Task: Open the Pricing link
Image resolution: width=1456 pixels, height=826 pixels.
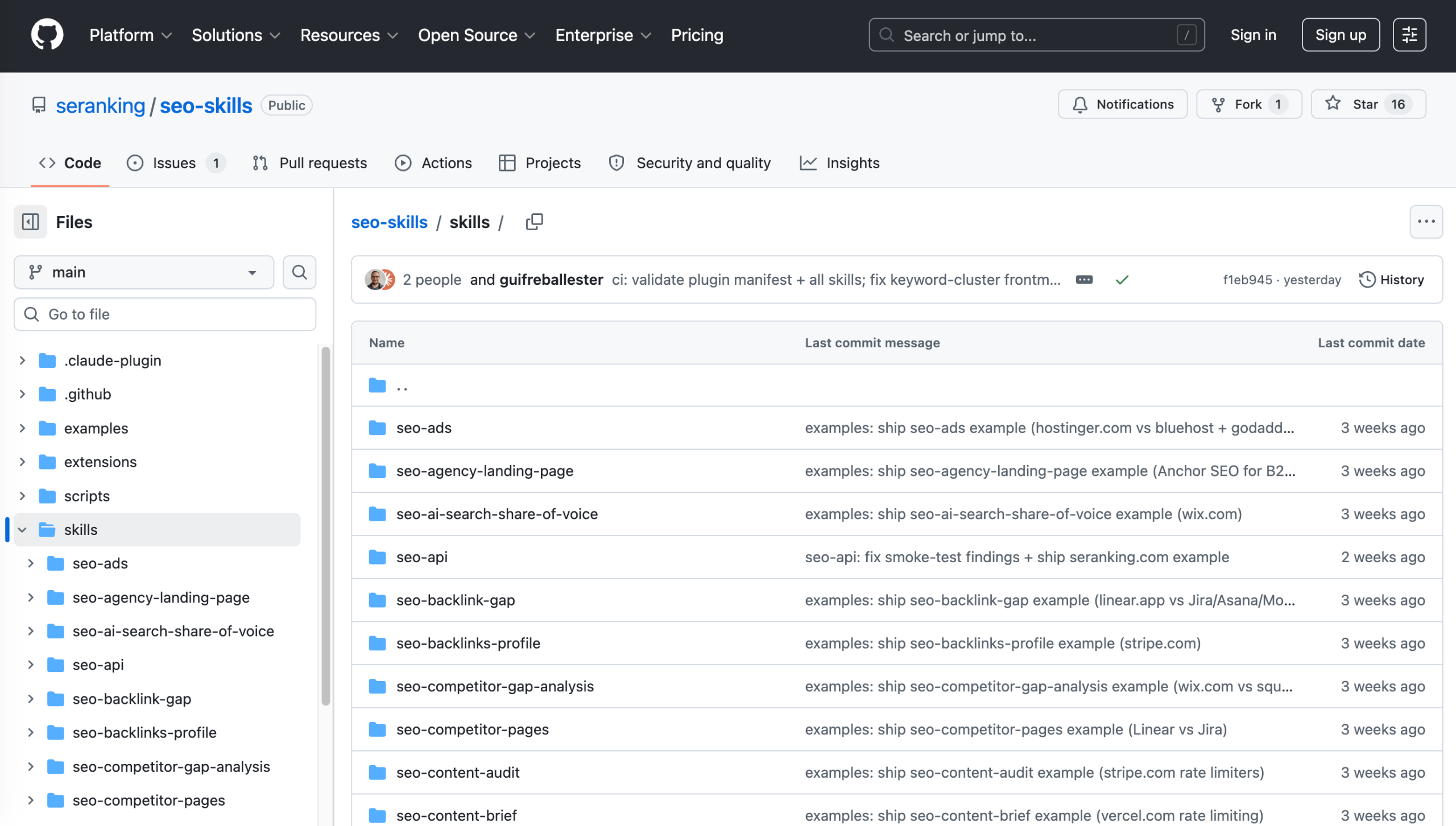Action: click(697, 35)
